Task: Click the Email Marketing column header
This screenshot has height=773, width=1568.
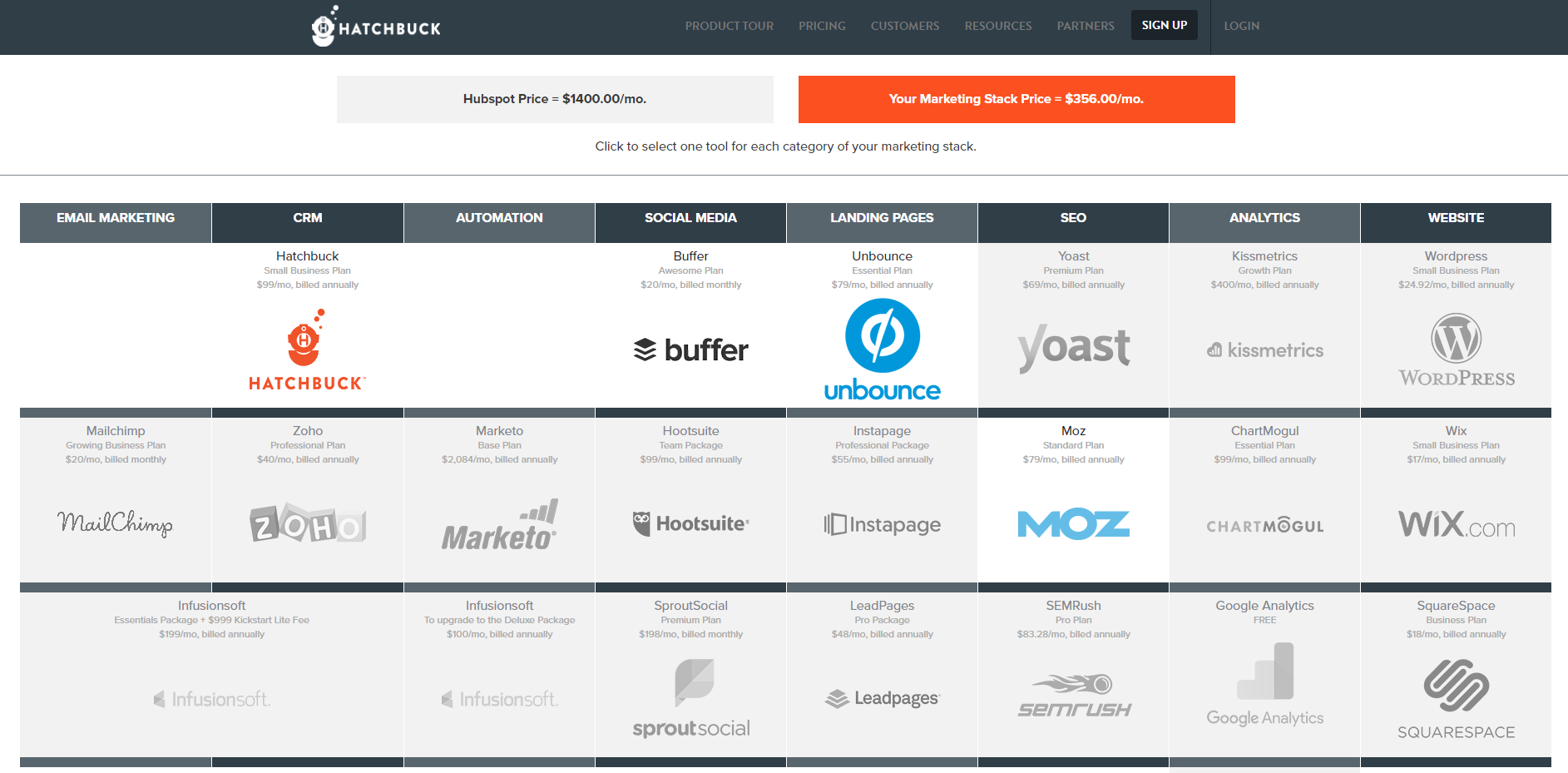Action: (x=116, y=222)
